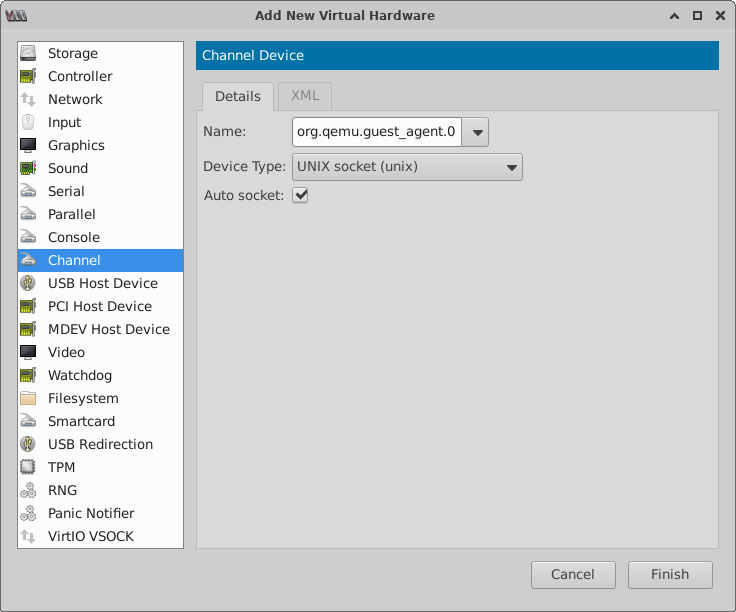
Task: Choose the Network icon in list
Action: click(x=29, y=99)
